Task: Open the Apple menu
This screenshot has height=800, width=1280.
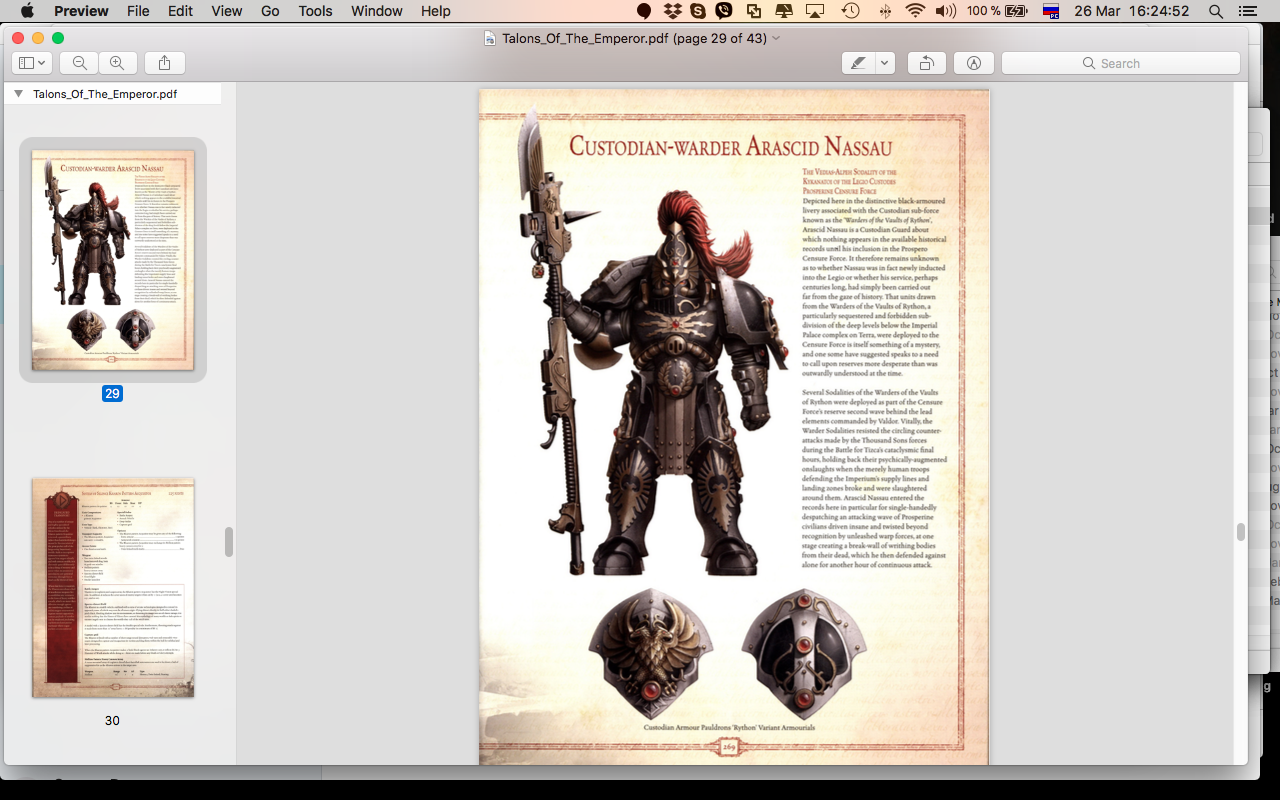Action: (x=27, y=11)
